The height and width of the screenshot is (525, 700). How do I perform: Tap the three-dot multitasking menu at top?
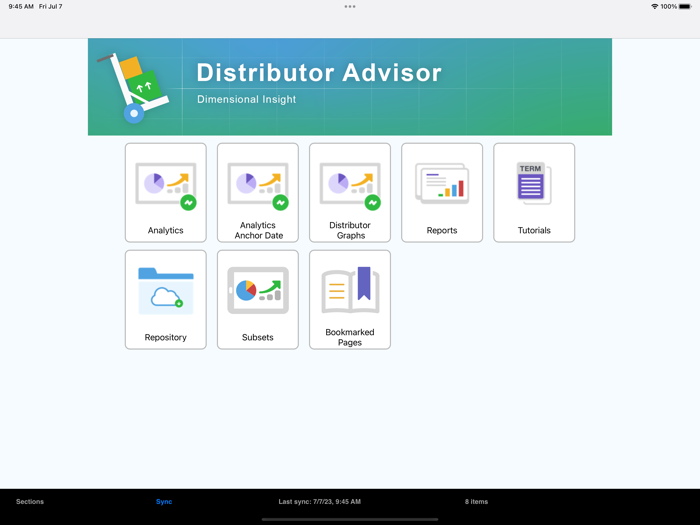coord(350,7)
